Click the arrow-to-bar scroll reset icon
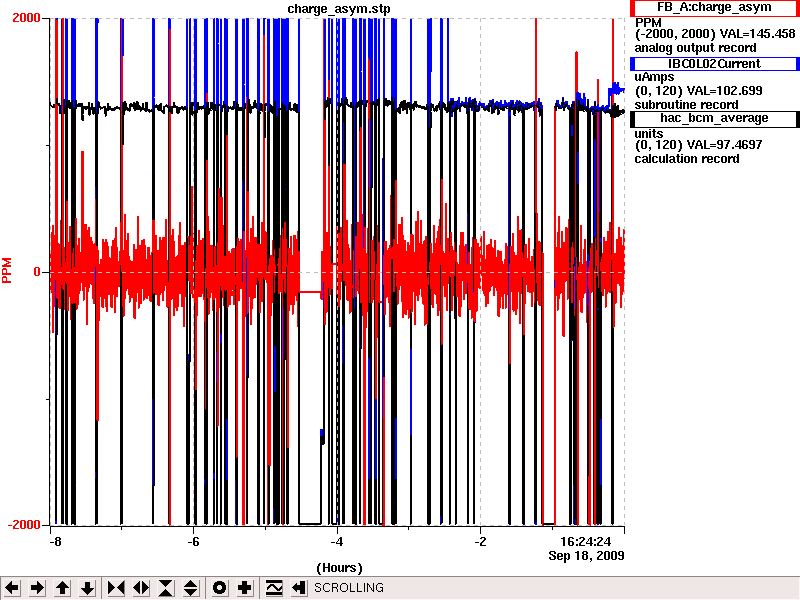800x600 pixels. pyautogui.click(x=299, y=588)
